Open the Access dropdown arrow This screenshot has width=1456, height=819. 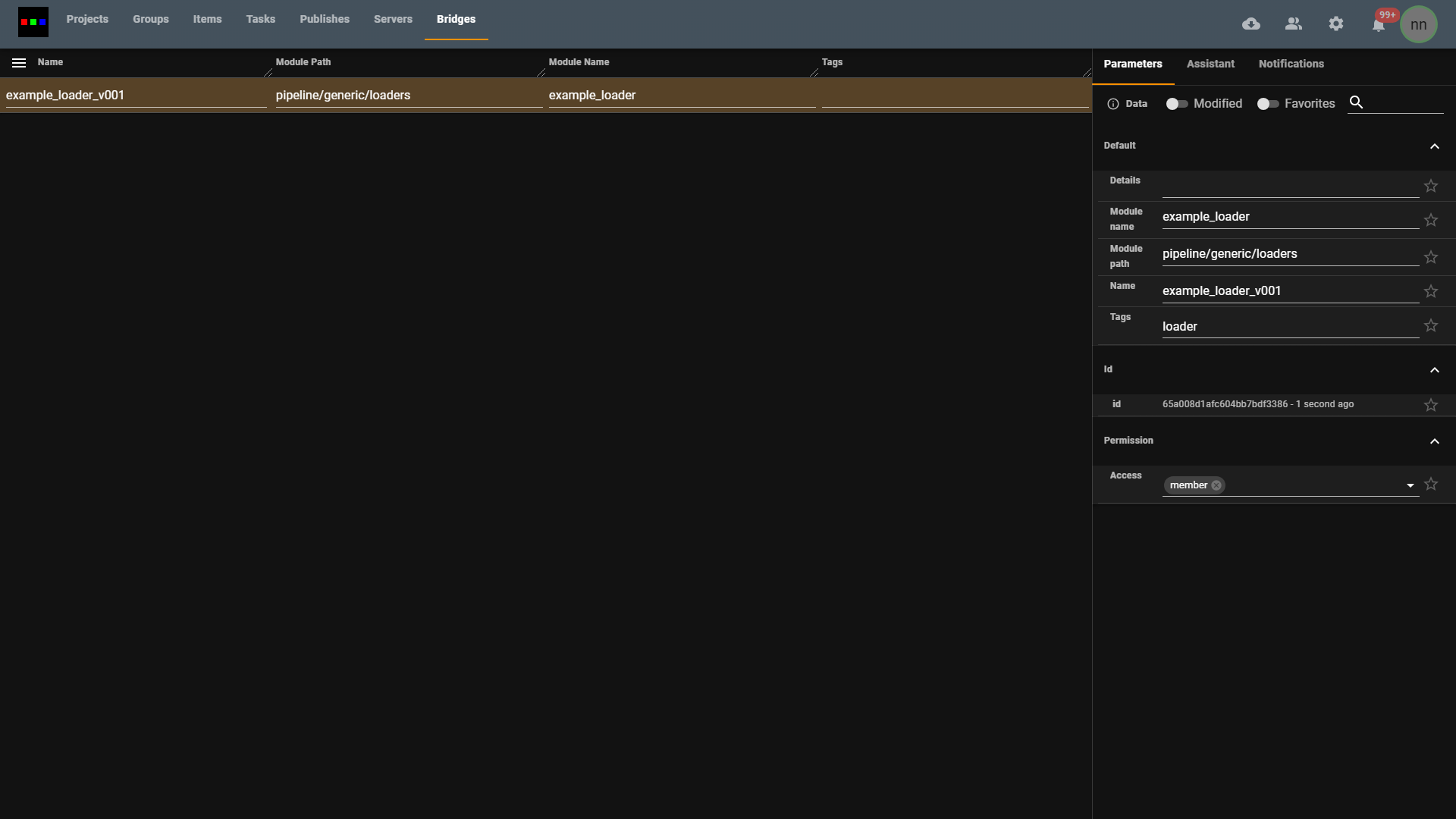pyautogui.click(x=1410, y=485)
